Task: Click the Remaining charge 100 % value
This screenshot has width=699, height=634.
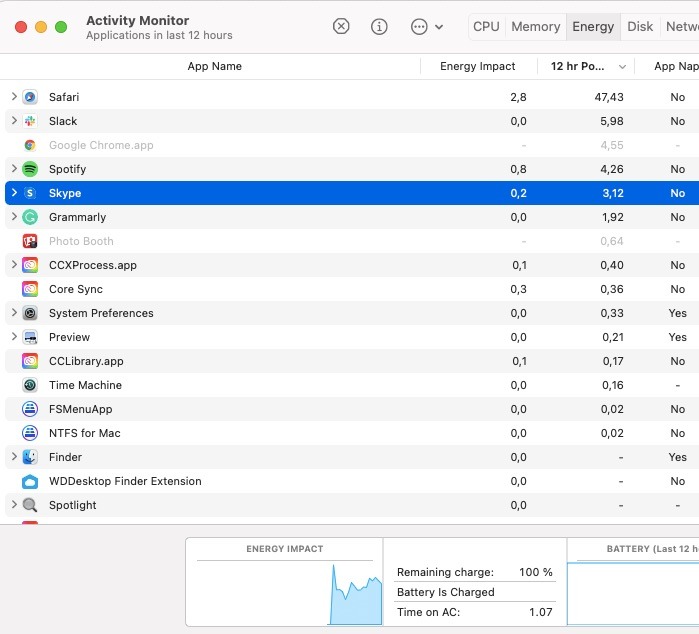Action: pyautogui.click(x=536, y=572)
